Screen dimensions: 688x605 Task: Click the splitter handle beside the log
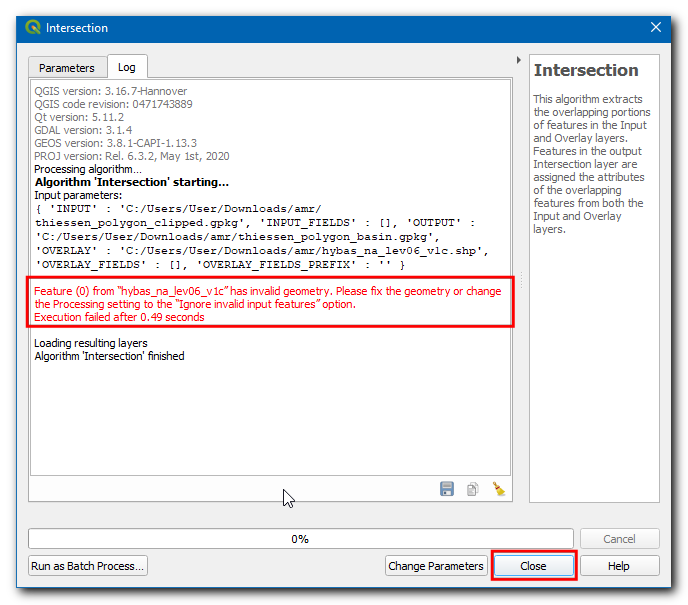[x=520, y=280]
